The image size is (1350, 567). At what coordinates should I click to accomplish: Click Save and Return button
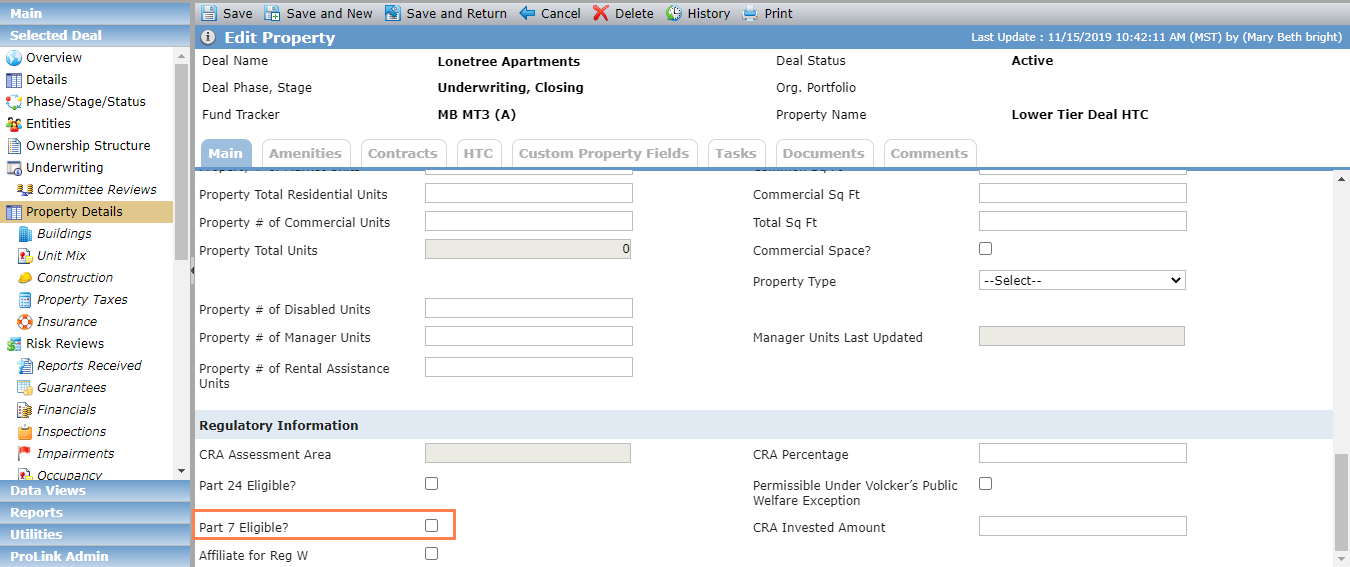(446, 13)
